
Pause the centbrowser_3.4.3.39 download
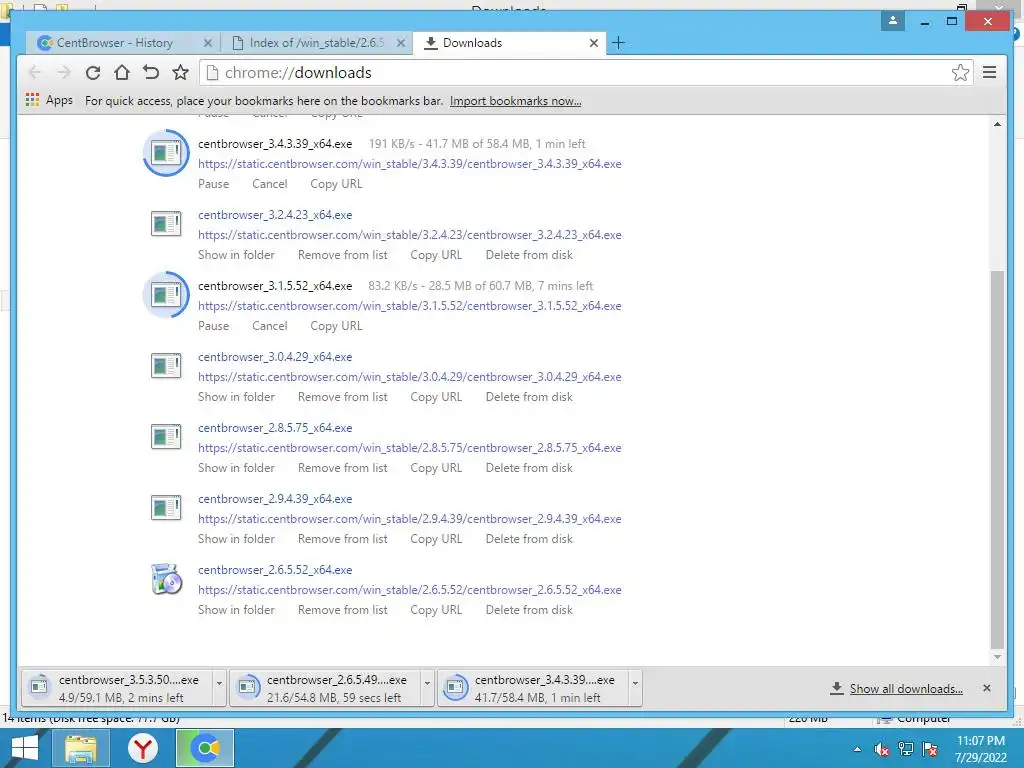(x=214, y=184)
